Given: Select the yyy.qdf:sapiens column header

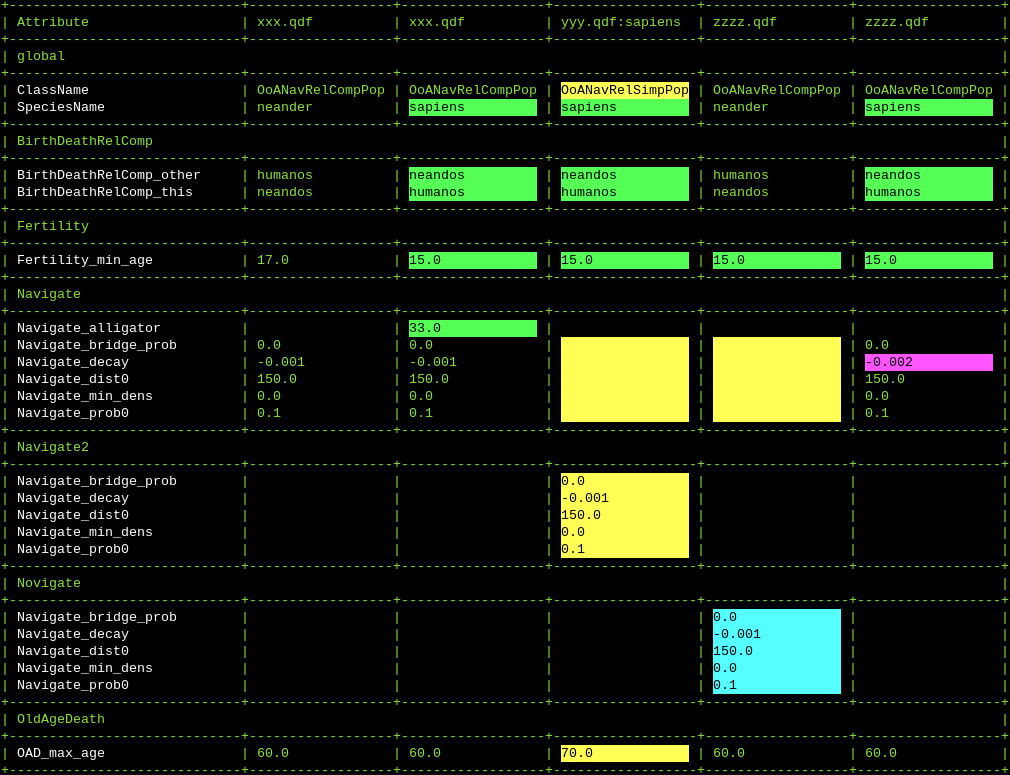Looking at the screenshot, I should tap(620, 22).
